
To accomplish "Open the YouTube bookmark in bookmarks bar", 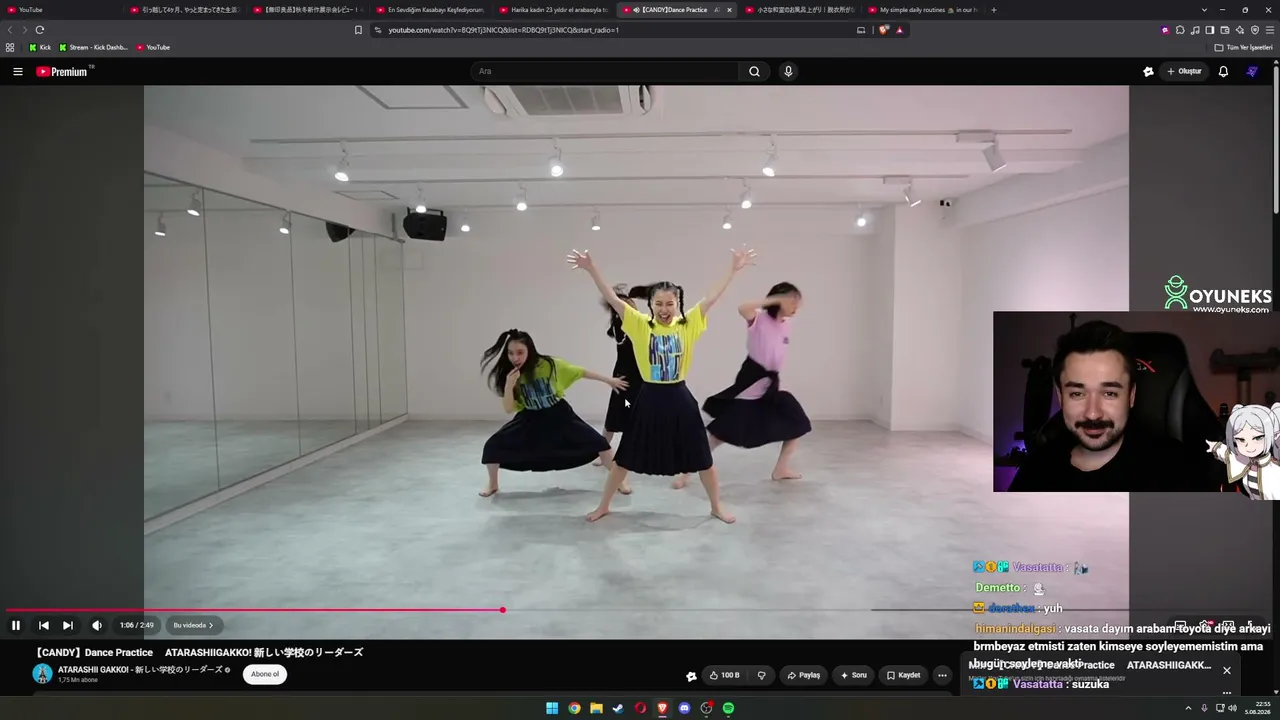I will [x=153, y=47].
